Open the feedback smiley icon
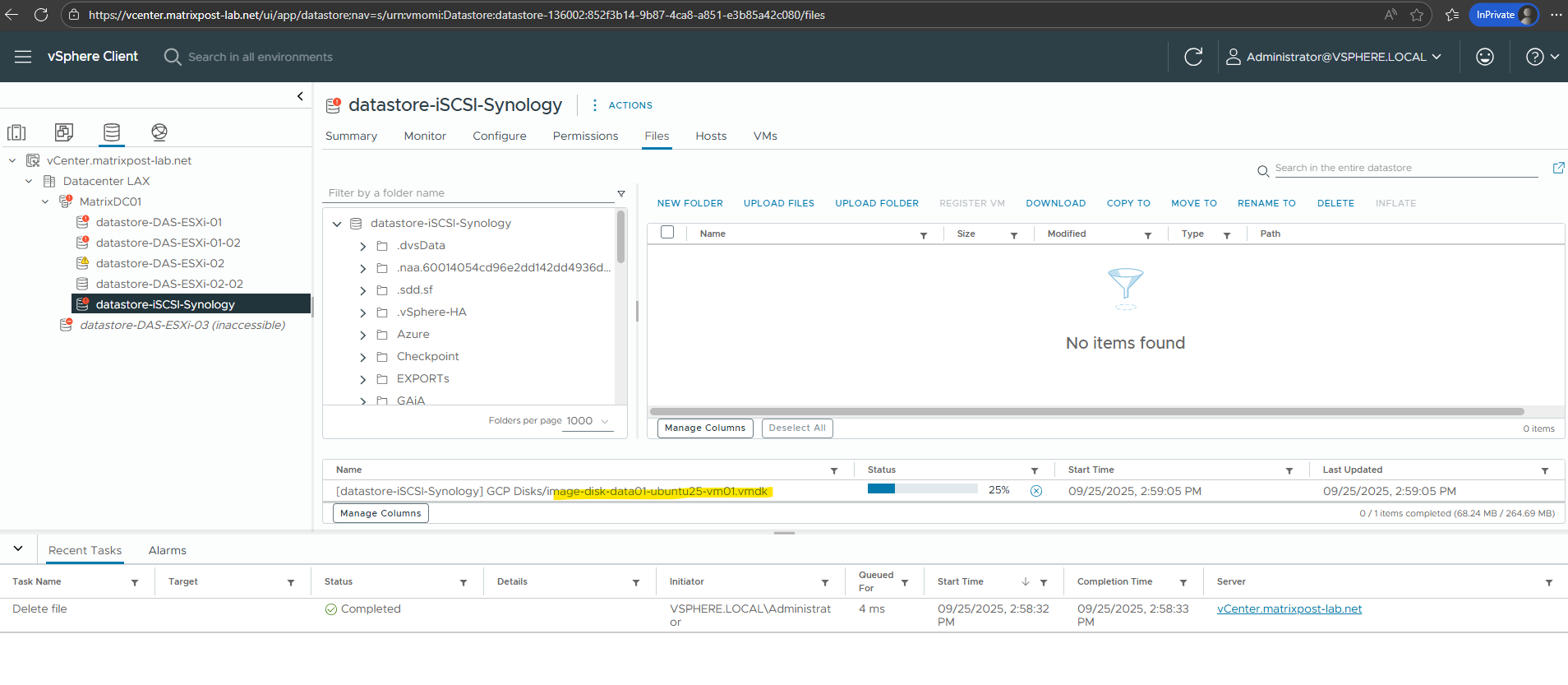The width and height of the screenshot is (1568, 685). point(1485,57)
